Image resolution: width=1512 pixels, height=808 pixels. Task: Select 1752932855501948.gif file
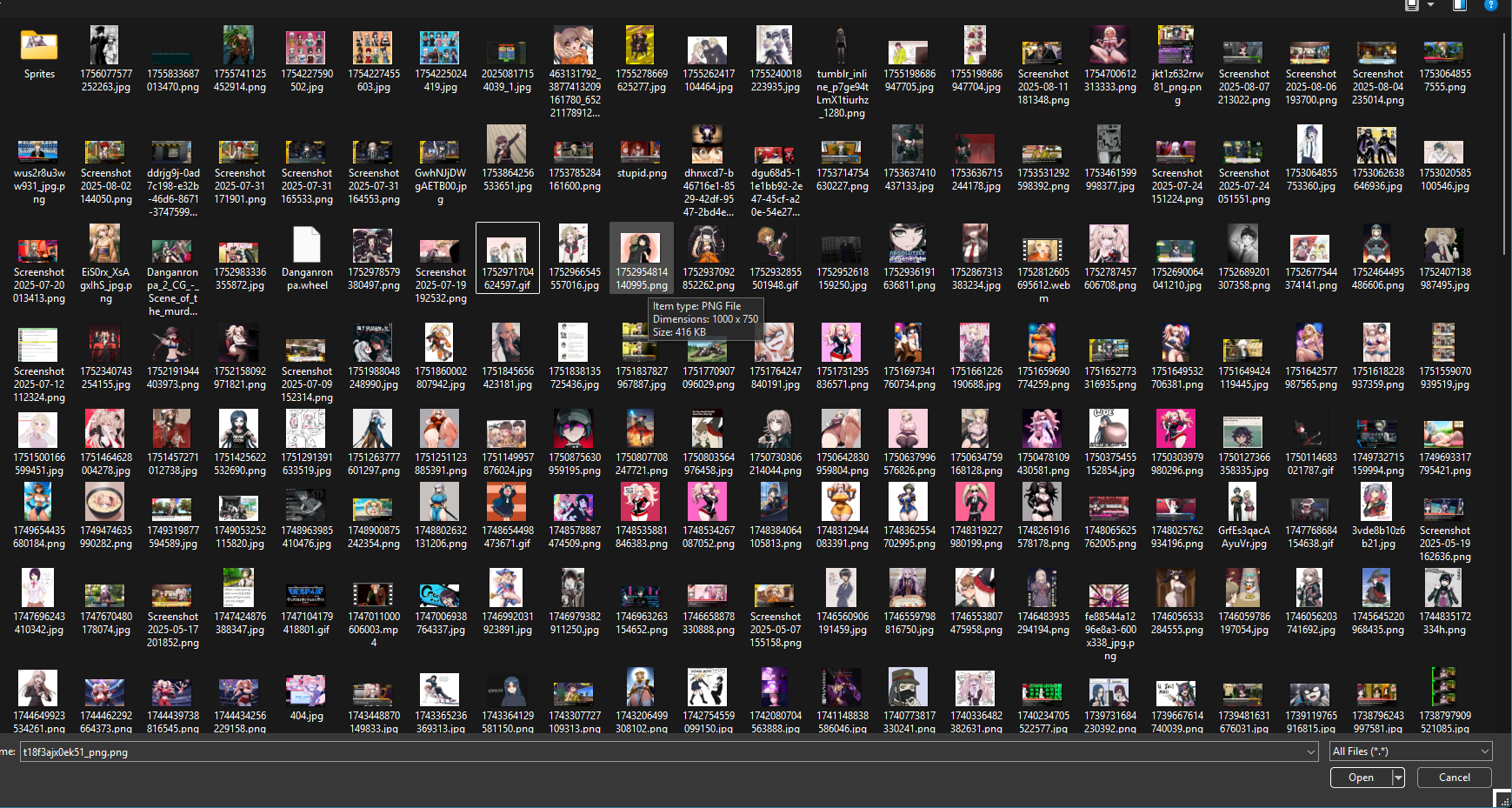click(x=776, y=244)
